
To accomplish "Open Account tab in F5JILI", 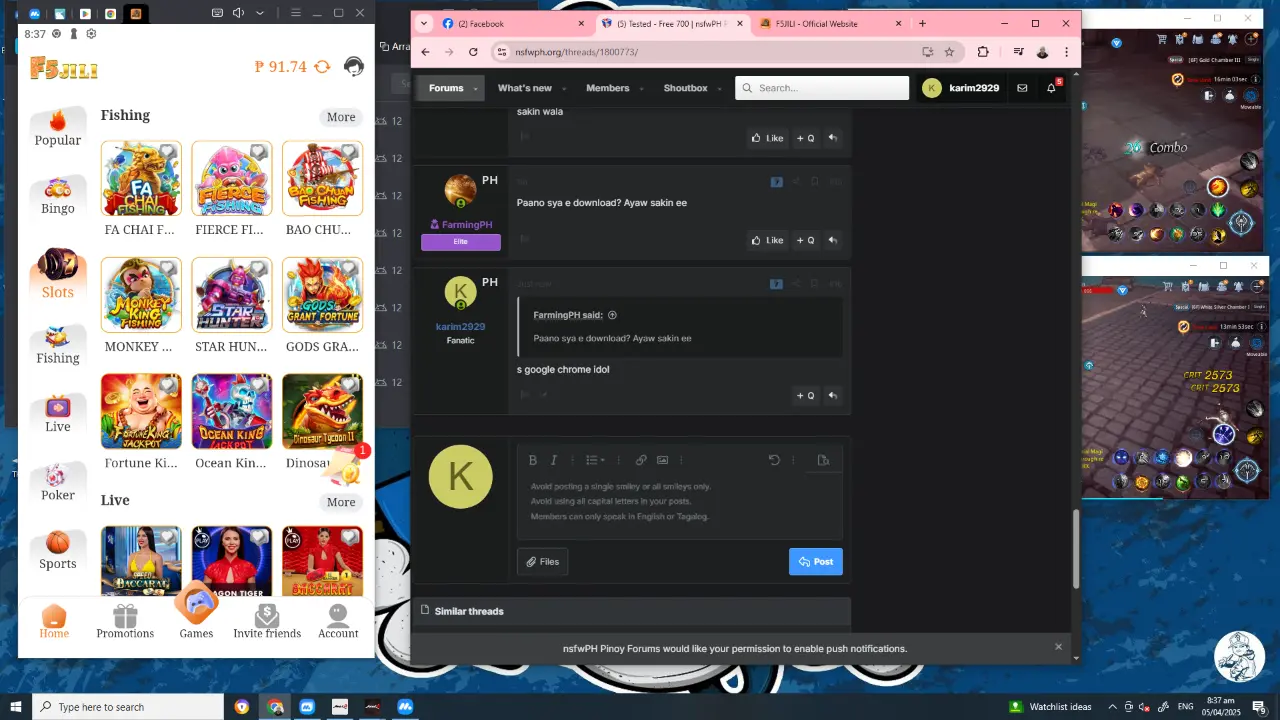I will (x=338, y=622).
